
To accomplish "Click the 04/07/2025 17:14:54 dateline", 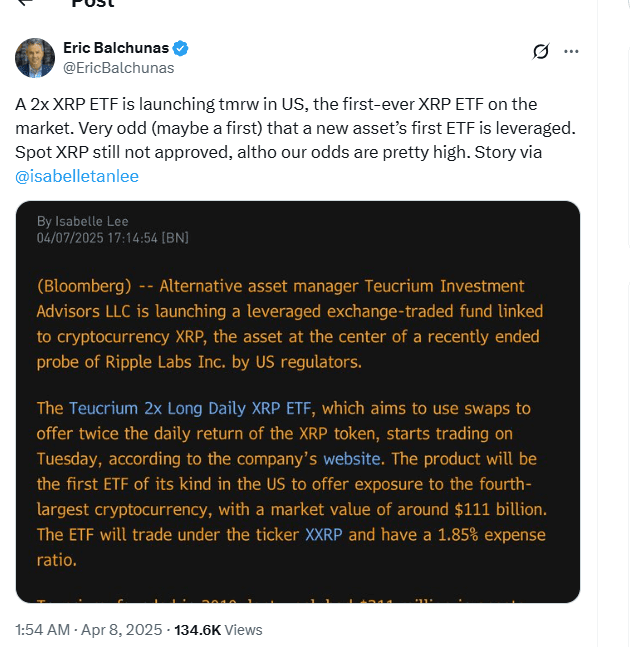I will [112, 238].
